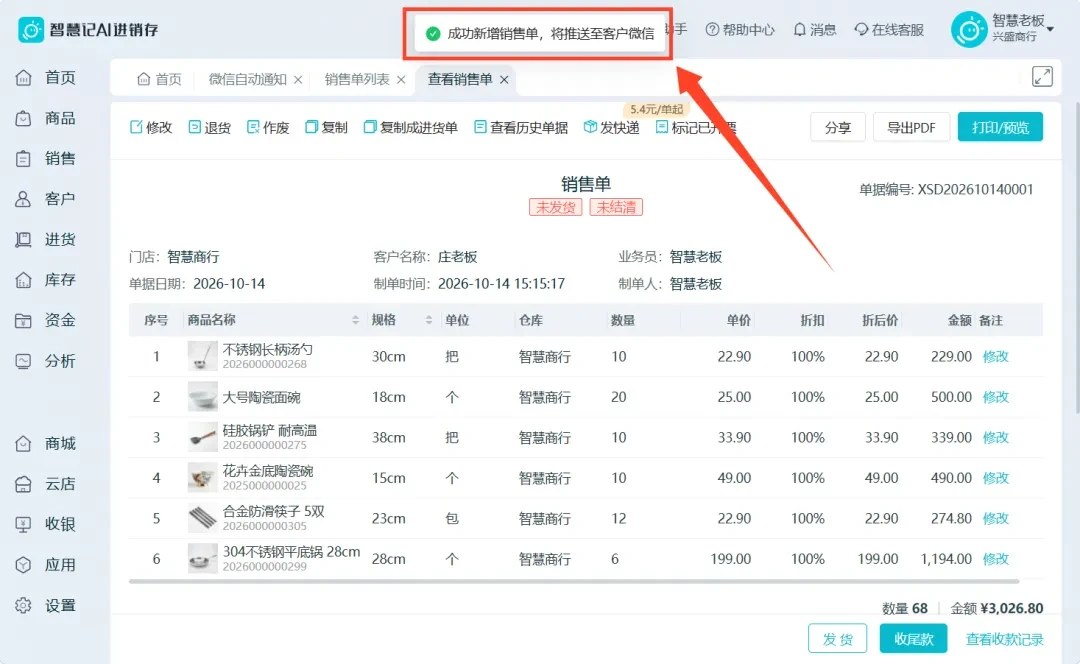The width and height of the screenshot is (1080, 664).
Task: Sort by the 商品名称 column arrows
Action: 355,320
